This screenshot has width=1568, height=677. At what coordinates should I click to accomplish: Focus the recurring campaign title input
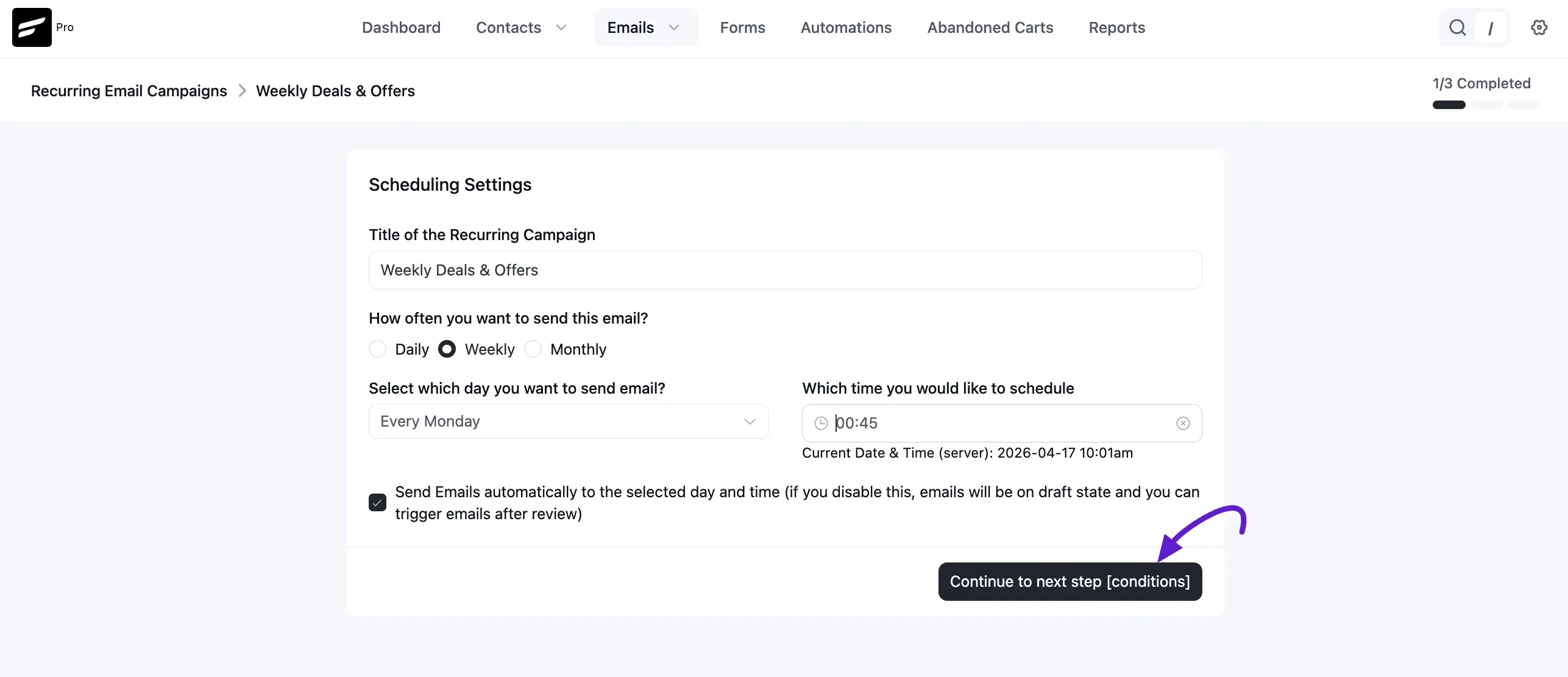785,270
